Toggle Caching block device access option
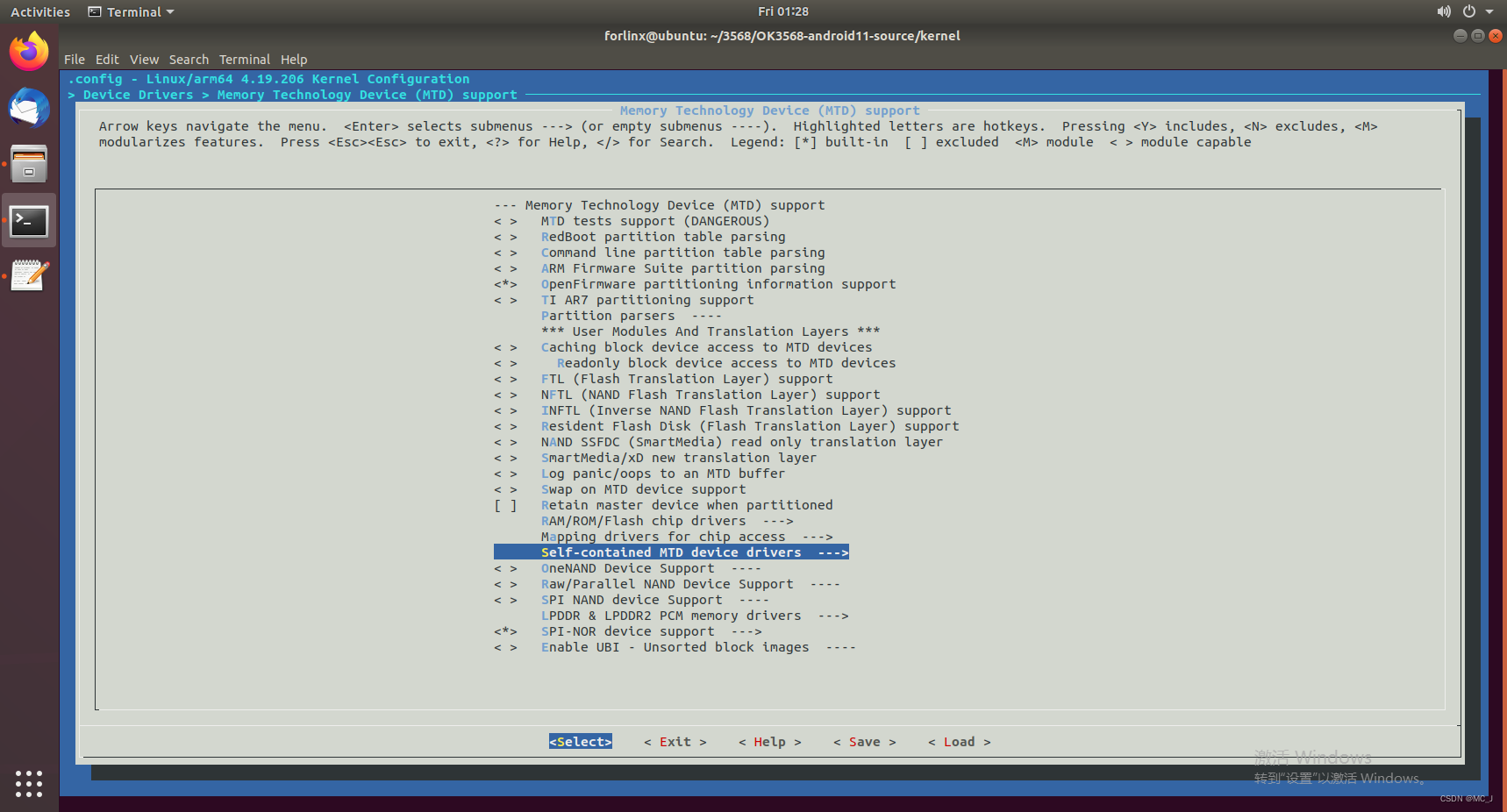This screenshot has height=812, width=1507. tap(683, 347)
